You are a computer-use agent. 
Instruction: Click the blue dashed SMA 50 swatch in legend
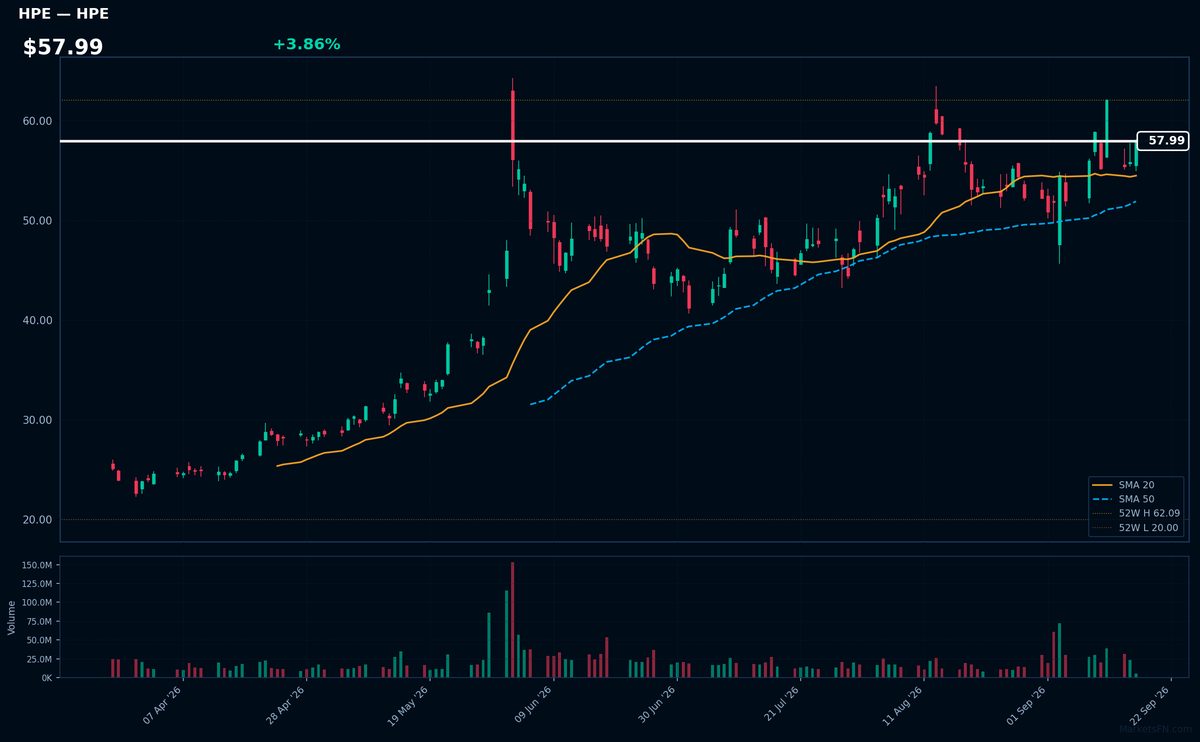[x=1103, y=499]
